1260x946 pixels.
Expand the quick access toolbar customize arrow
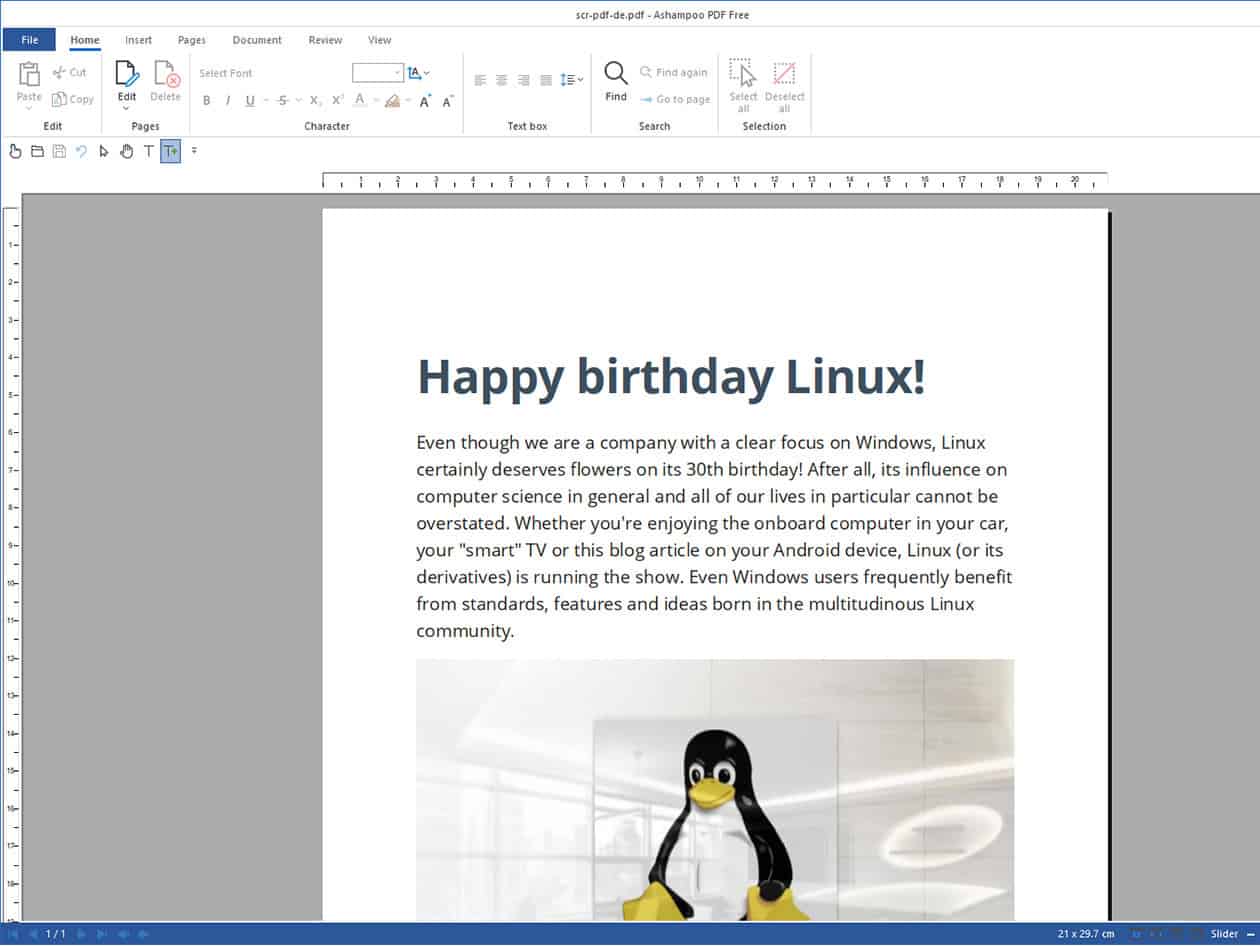[x=194, y=151]
